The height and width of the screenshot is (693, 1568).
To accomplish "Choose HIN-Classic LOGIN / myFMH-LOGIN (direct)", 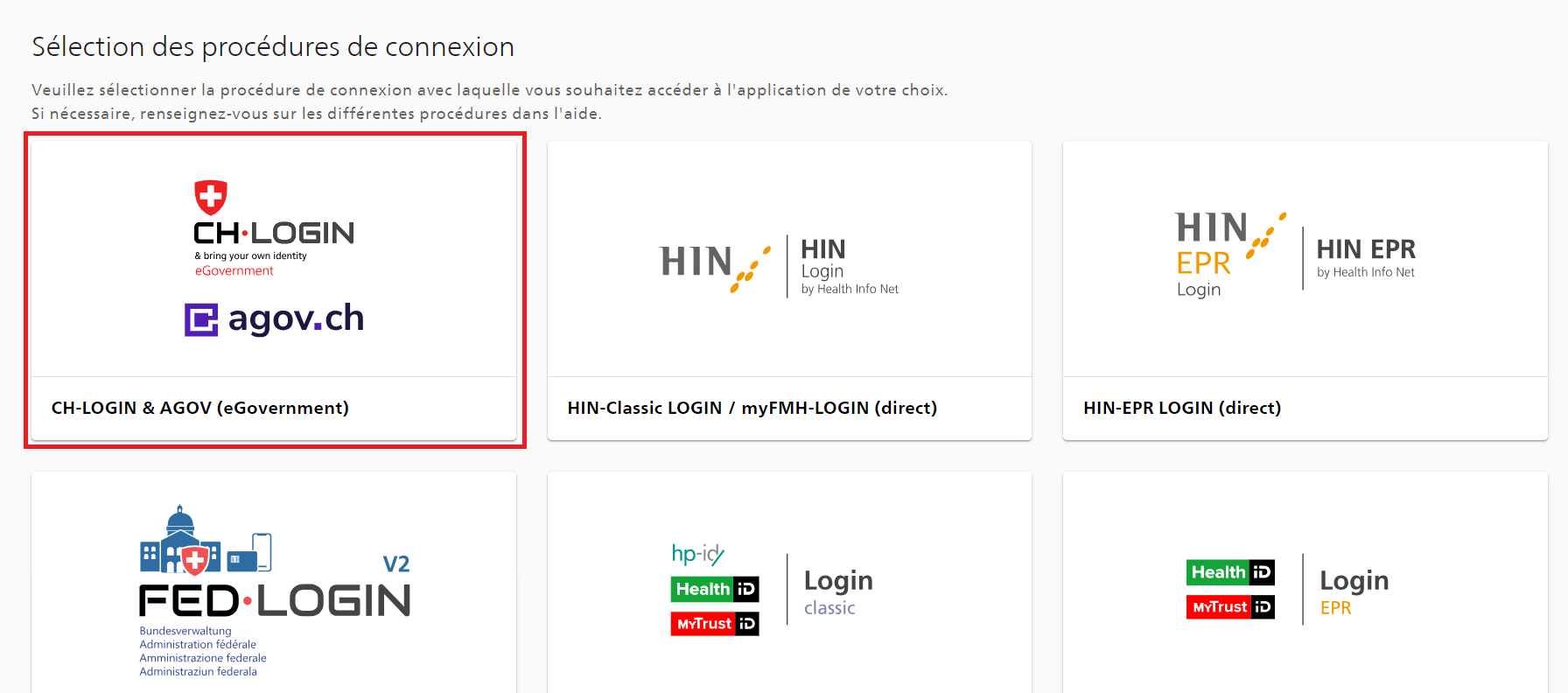I will click(x=752, y=408).
